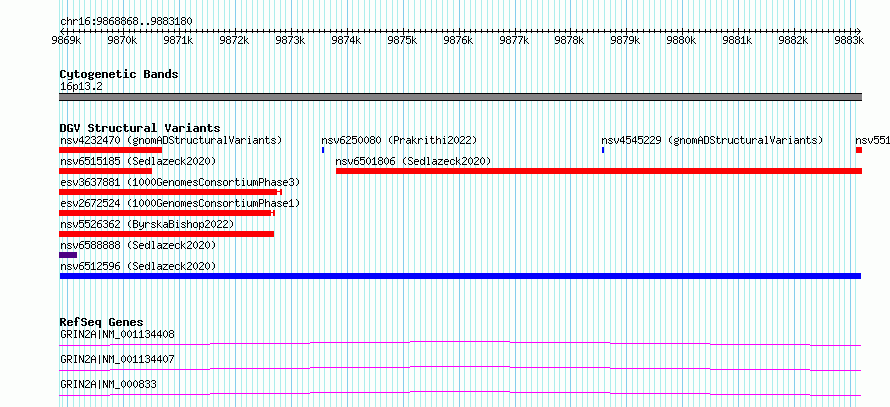This screenshot has height=407, width=890.
Task: Open the GRIN2A|NM_001134408 gene label
Action: (x=117, y=334)
